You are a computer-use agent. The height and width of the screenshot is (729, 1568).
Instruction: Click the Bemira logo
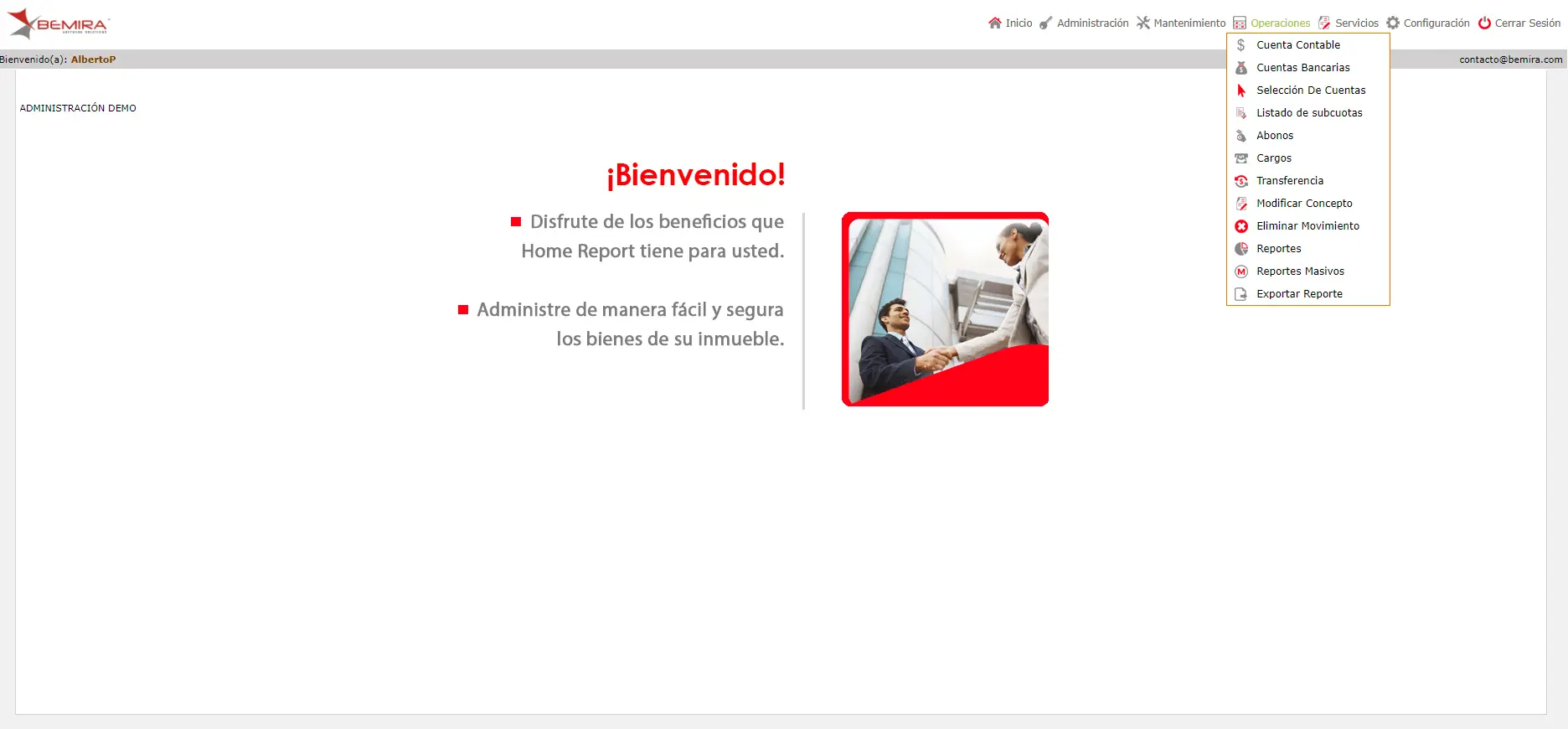(58, 24)
